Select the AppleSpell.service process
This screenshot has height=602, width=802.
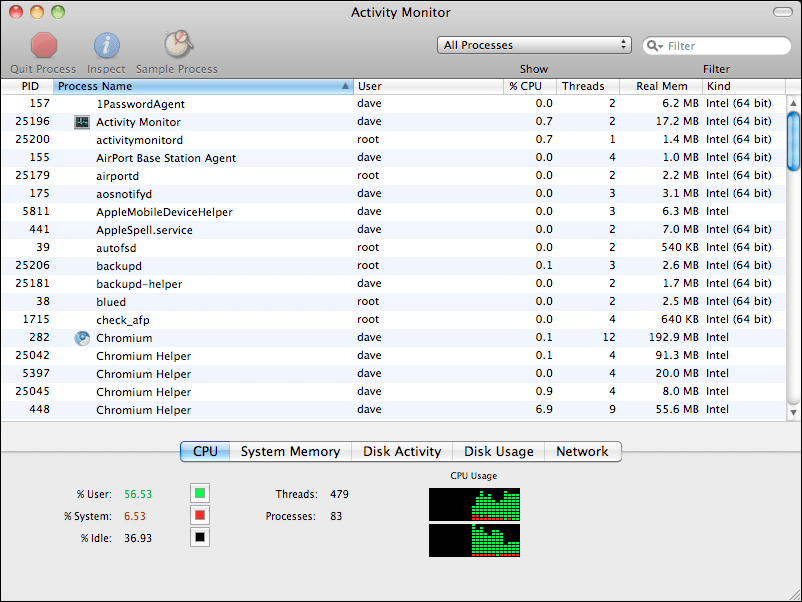point(393,230)
